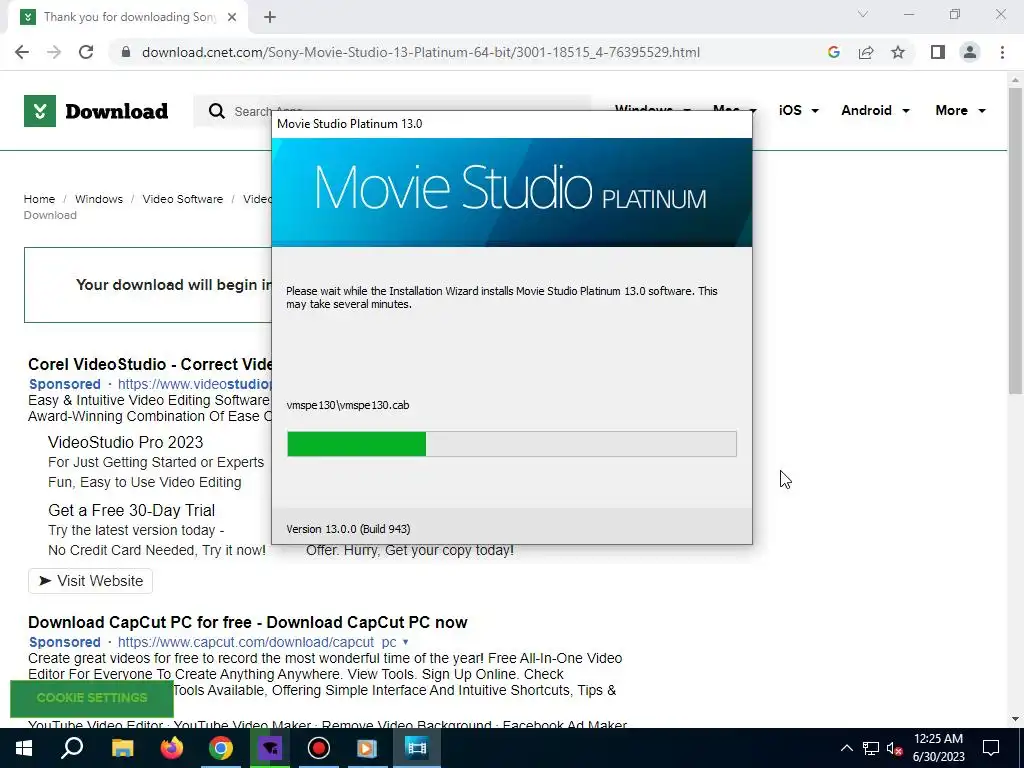Bookmark this page with the star
The height and width of the screenshot is (768, 1024).
click(x=898, y=52)
